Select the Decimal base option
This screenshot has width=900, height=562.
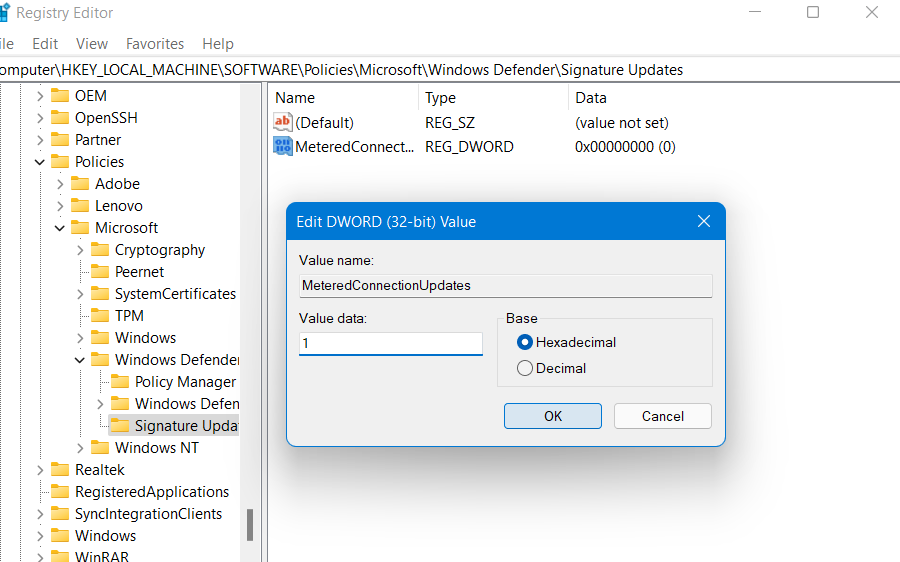(525, 368)
